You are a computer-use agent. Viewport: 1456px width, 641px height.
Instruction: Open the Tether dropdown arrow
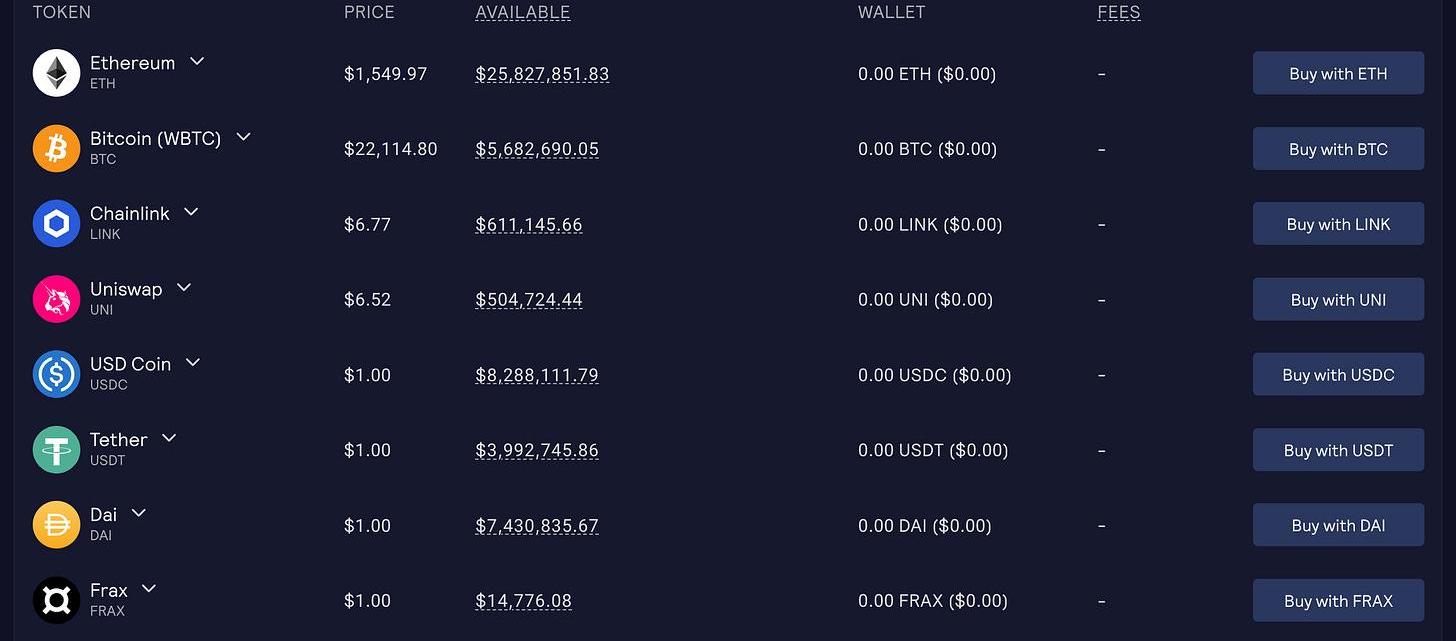169,438
